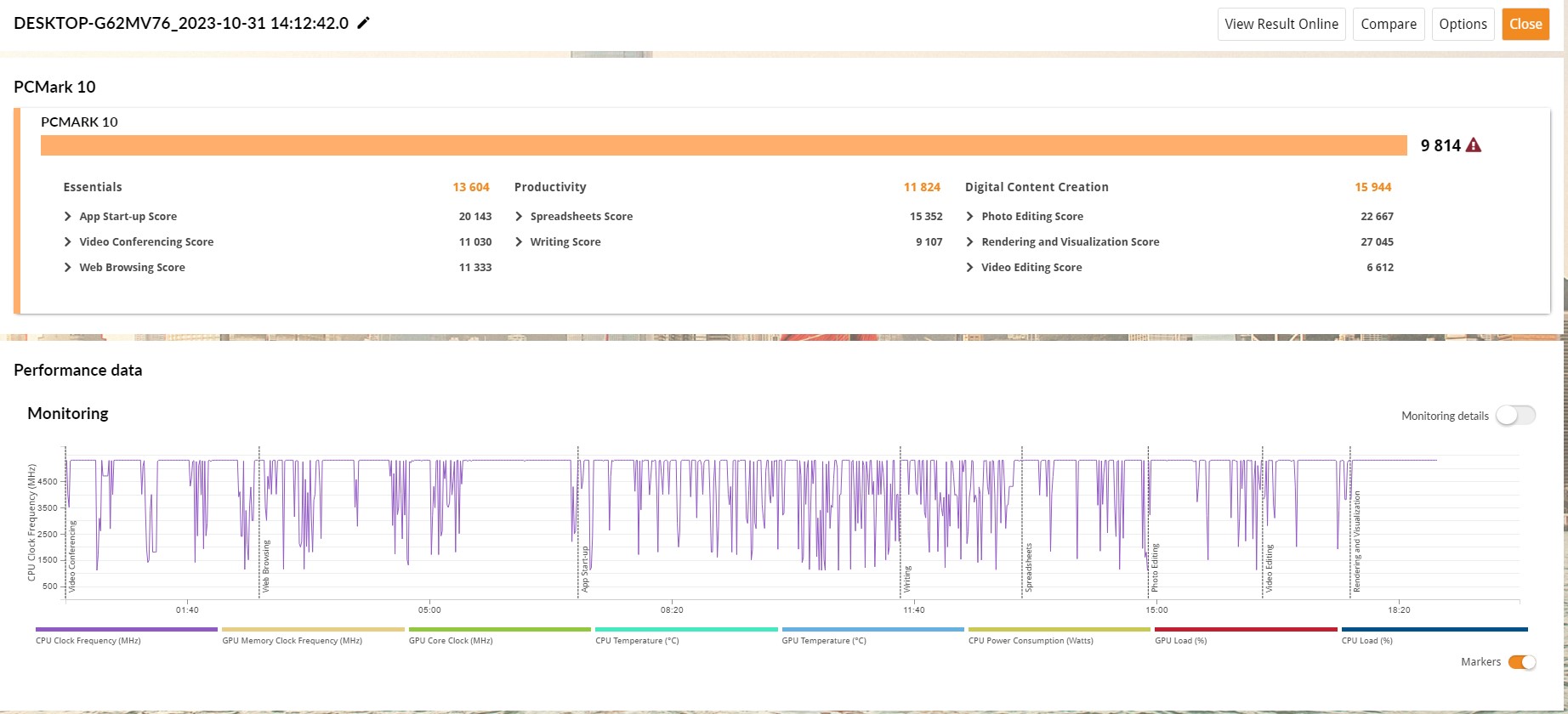Click Writing marker on chart

[x=907, y=579]
